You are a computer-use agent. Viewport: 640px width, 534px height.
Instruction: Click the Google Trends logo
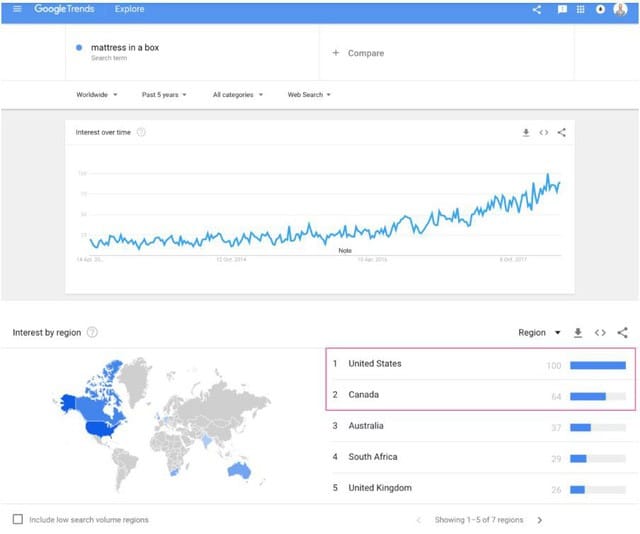64,9
